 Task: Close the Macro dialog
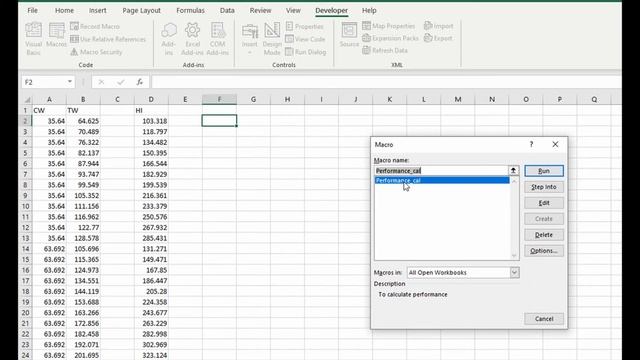555,144
